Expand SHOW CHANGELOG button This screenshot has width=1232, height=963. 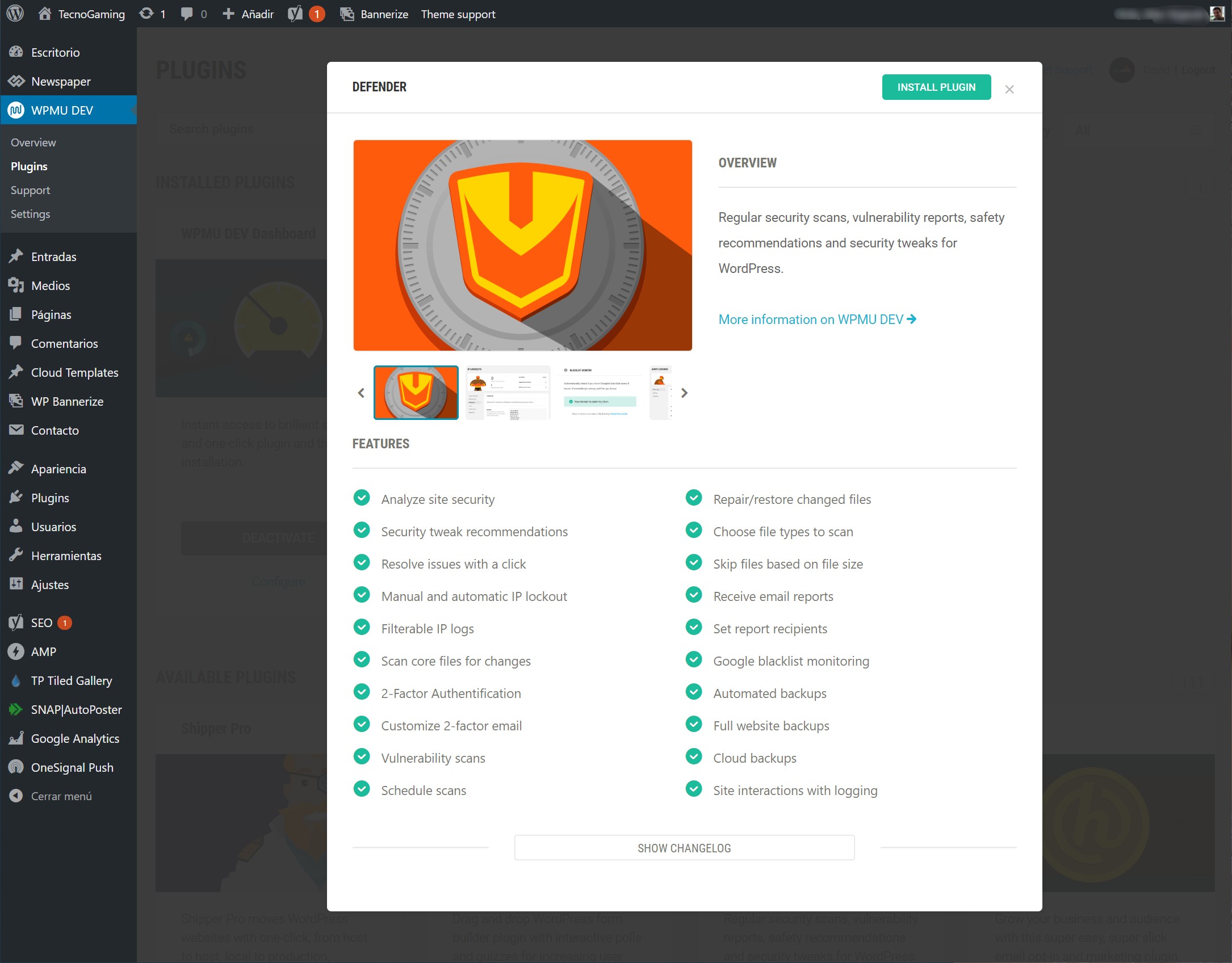click(684, 848)
